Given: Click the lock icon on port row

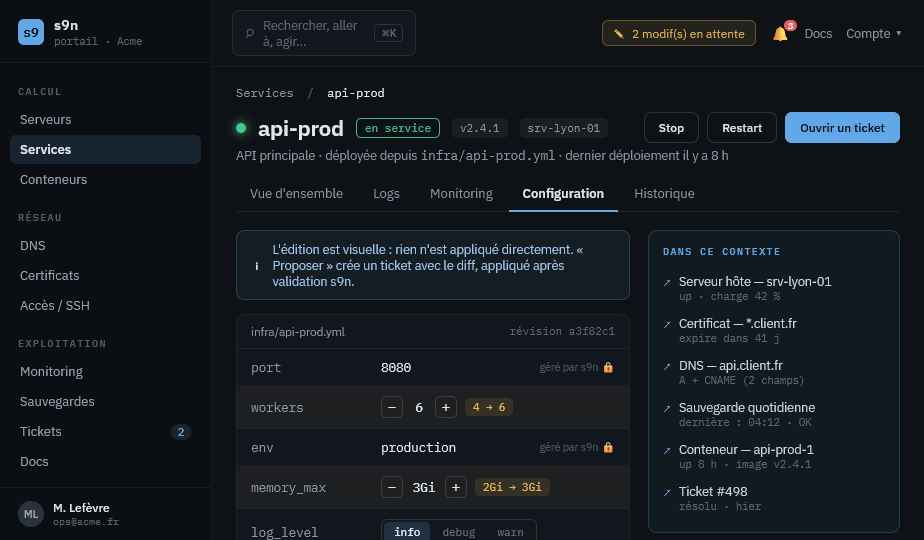Looking at the screenshot, I should pyautogui.click(x=608, y=367).
